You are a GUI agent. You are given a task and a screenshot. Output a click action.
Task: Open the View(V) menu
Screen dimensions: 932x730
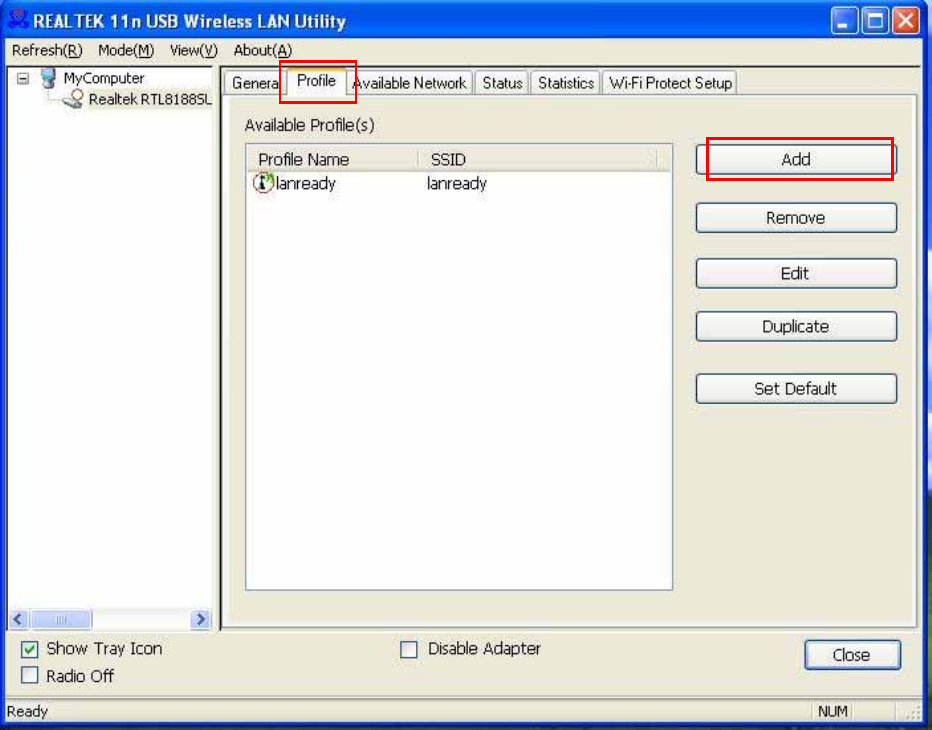click(194, 51)
